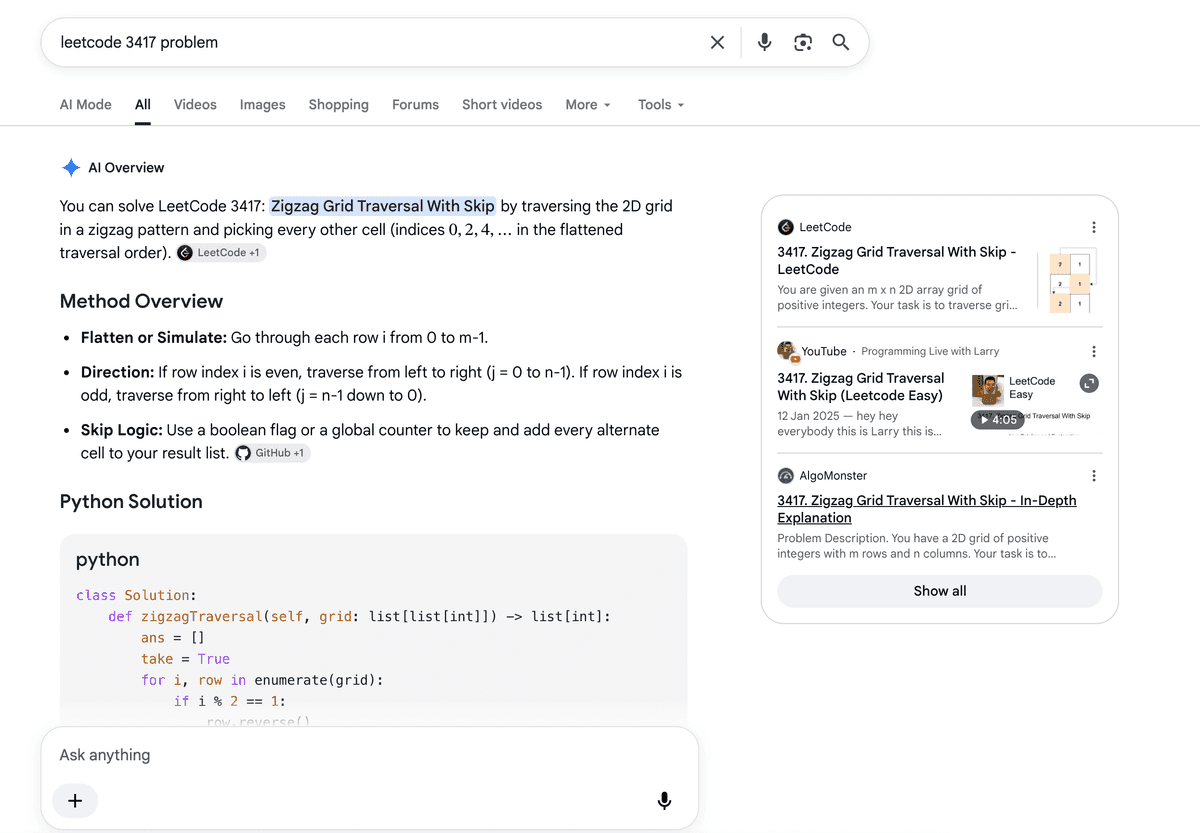Open the LeetCode +1 source chip
The width and height of the screenshot is (1200, 833).
[x=221, y=253]
